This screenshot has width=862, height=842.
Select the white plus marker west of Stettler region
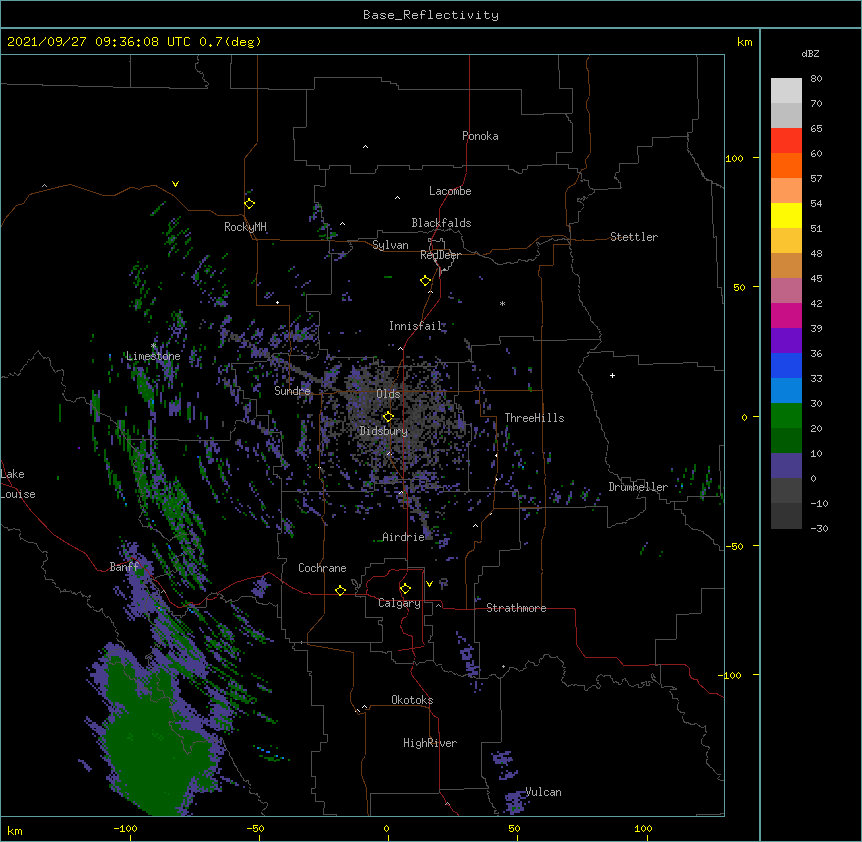(612, 375)
